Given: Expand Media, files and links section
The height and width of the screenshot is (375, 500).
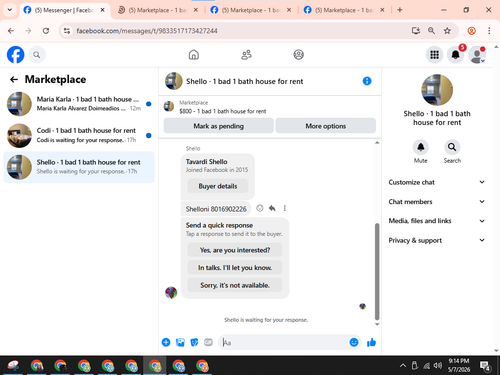Looking at the screenshot, I should (437, 221).
